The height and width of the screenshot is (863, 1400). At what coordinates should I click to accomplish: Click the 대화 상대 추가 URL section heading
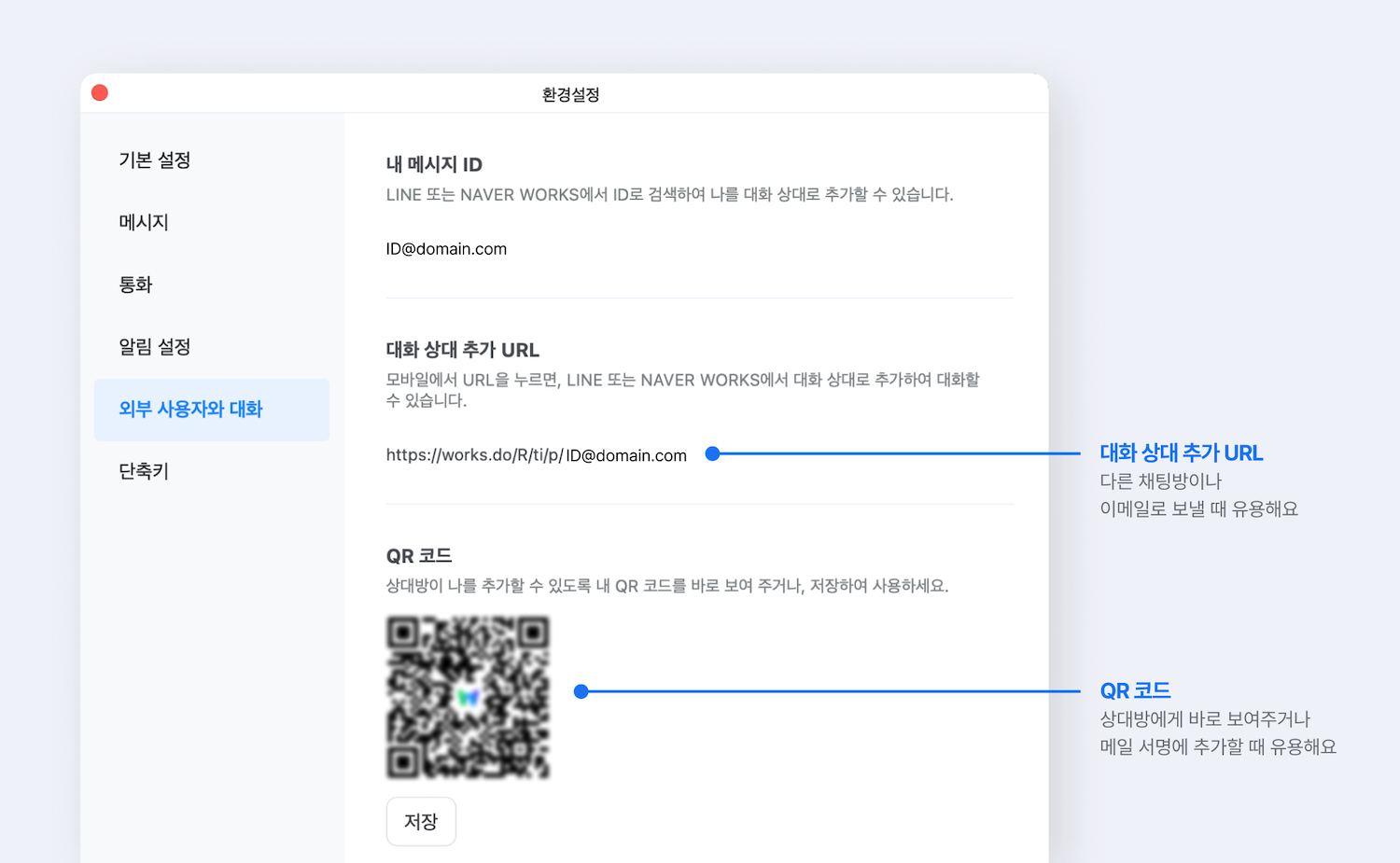pos(462,350)
